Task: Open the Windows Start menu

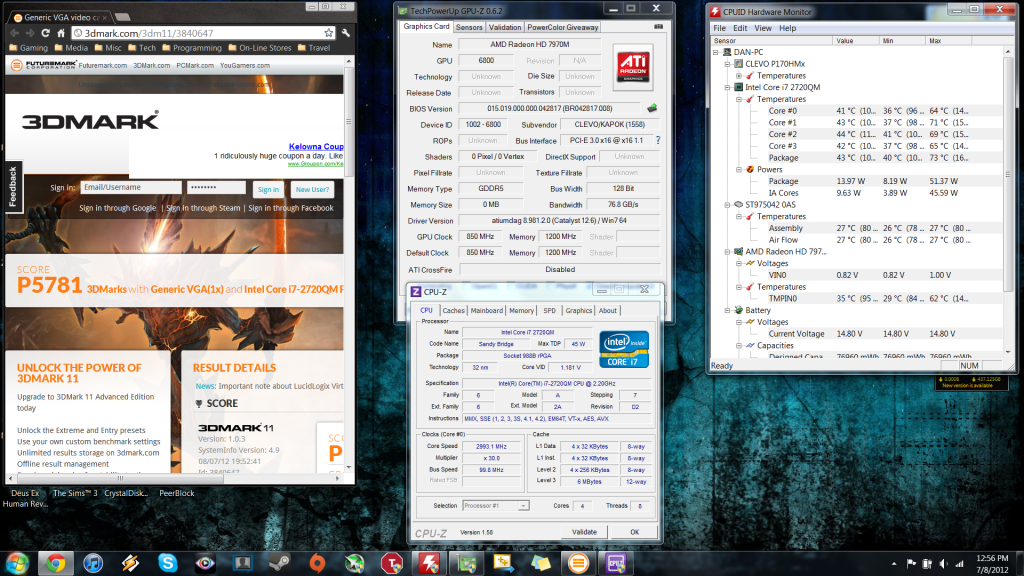Action: click(16, 563)
